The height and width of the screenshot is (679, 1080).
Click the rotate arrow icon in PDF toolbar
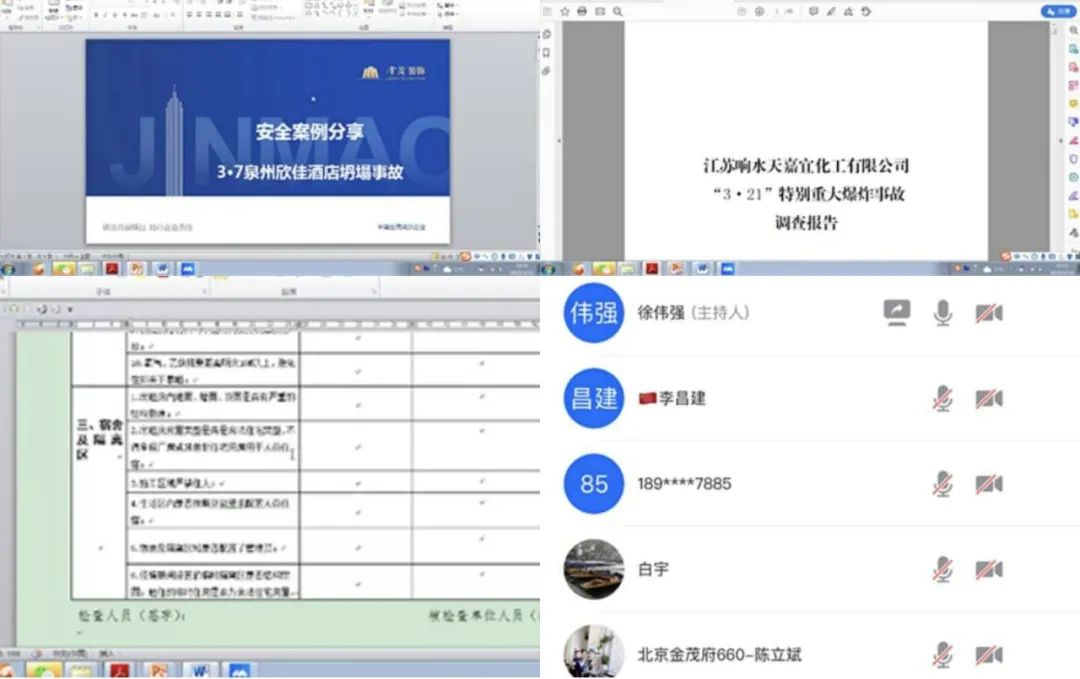pos(866,12)
